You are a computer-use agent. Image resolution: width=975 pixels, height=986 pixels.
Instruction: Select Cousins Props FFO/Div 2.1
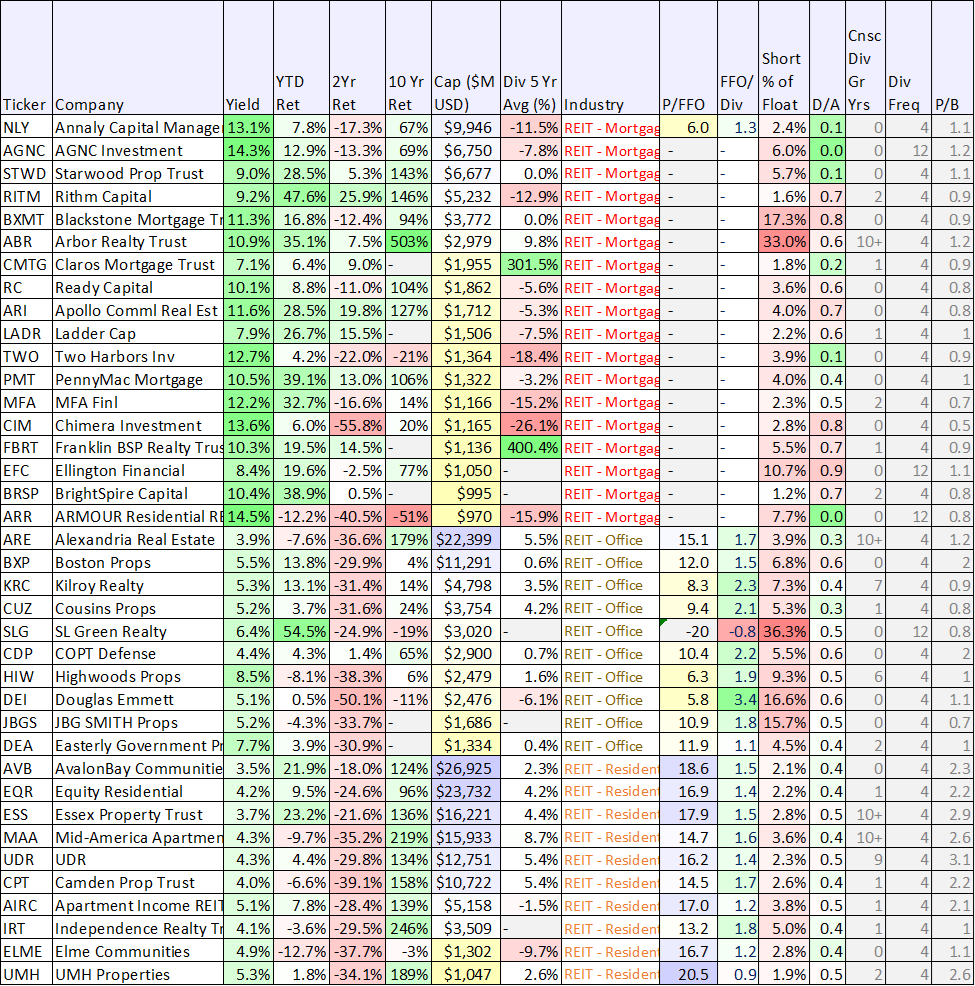coord(738,609)
